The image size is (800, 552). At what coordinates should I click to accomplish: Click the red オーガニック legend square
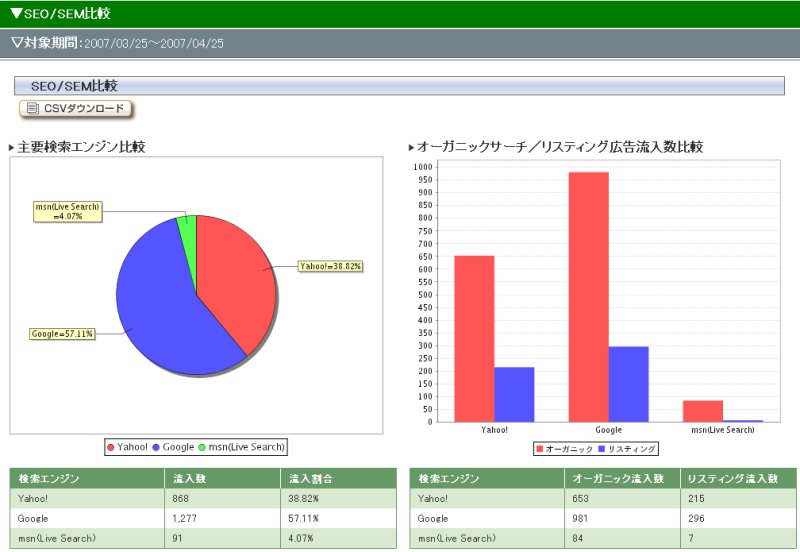point(539,449)
